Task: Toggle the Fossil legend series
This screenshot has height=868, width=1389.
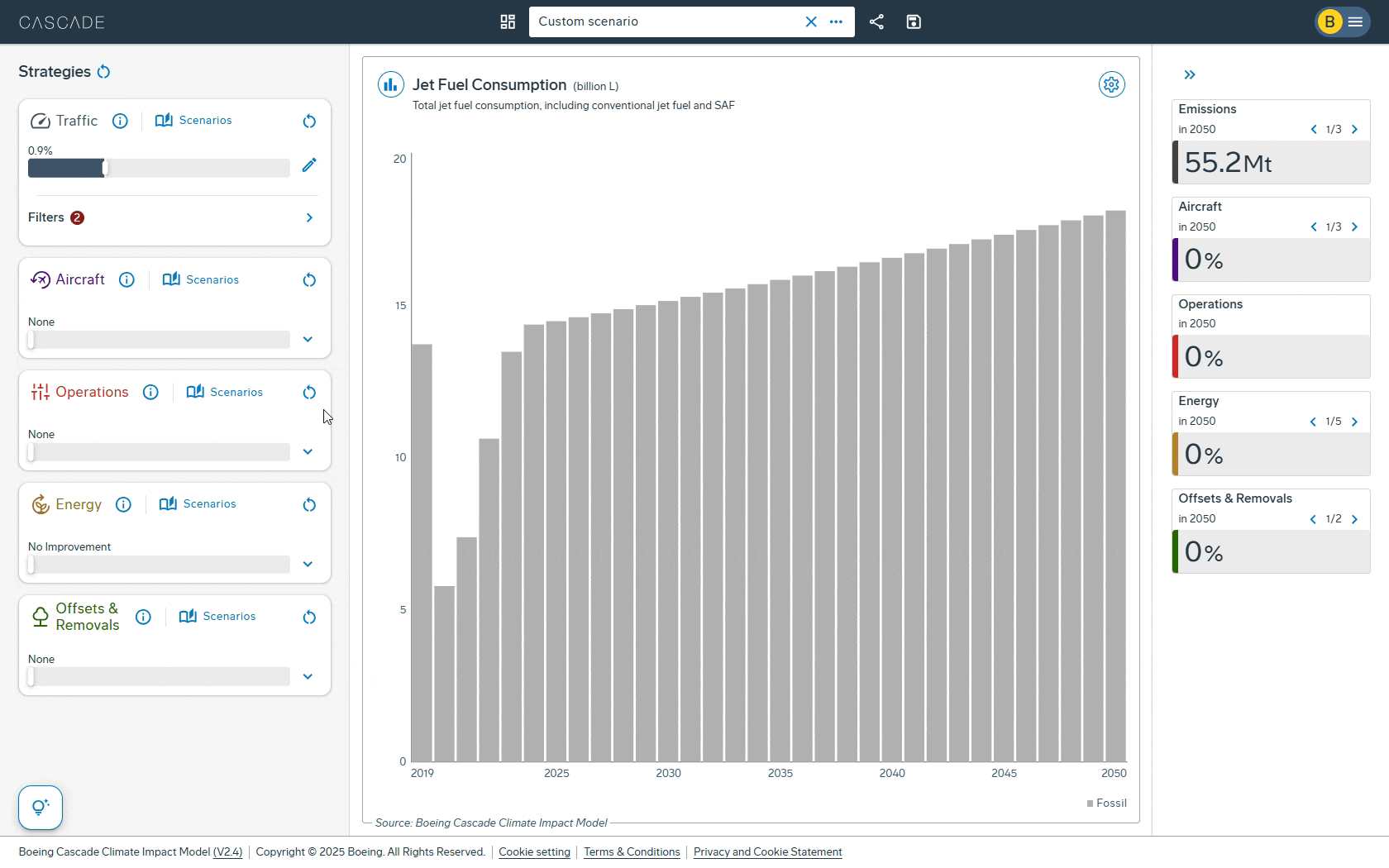Action: pos(1106,804)
